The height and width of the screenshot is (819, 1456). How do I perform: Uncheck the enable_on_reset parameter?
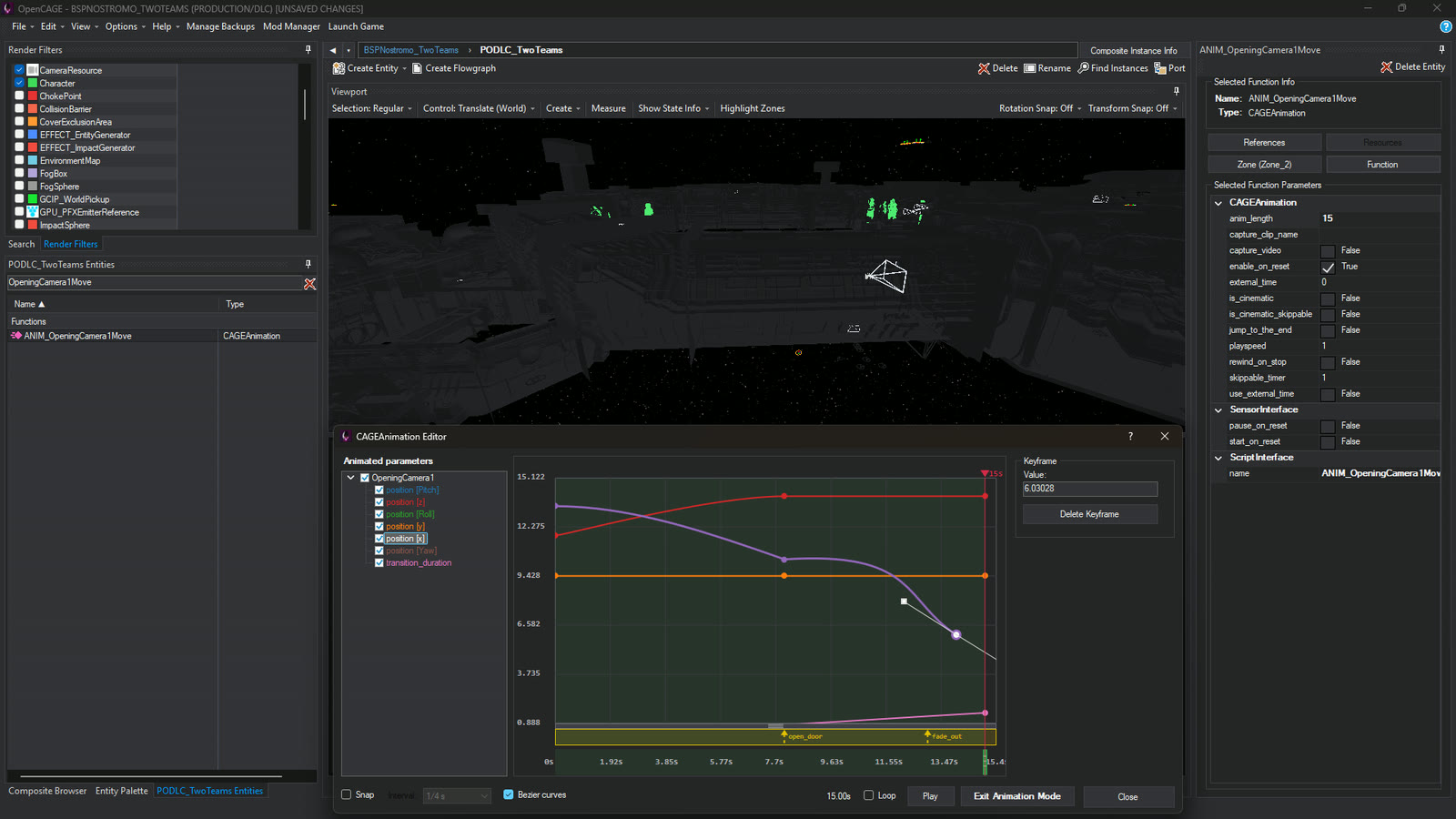click(x=1328, y=268)
